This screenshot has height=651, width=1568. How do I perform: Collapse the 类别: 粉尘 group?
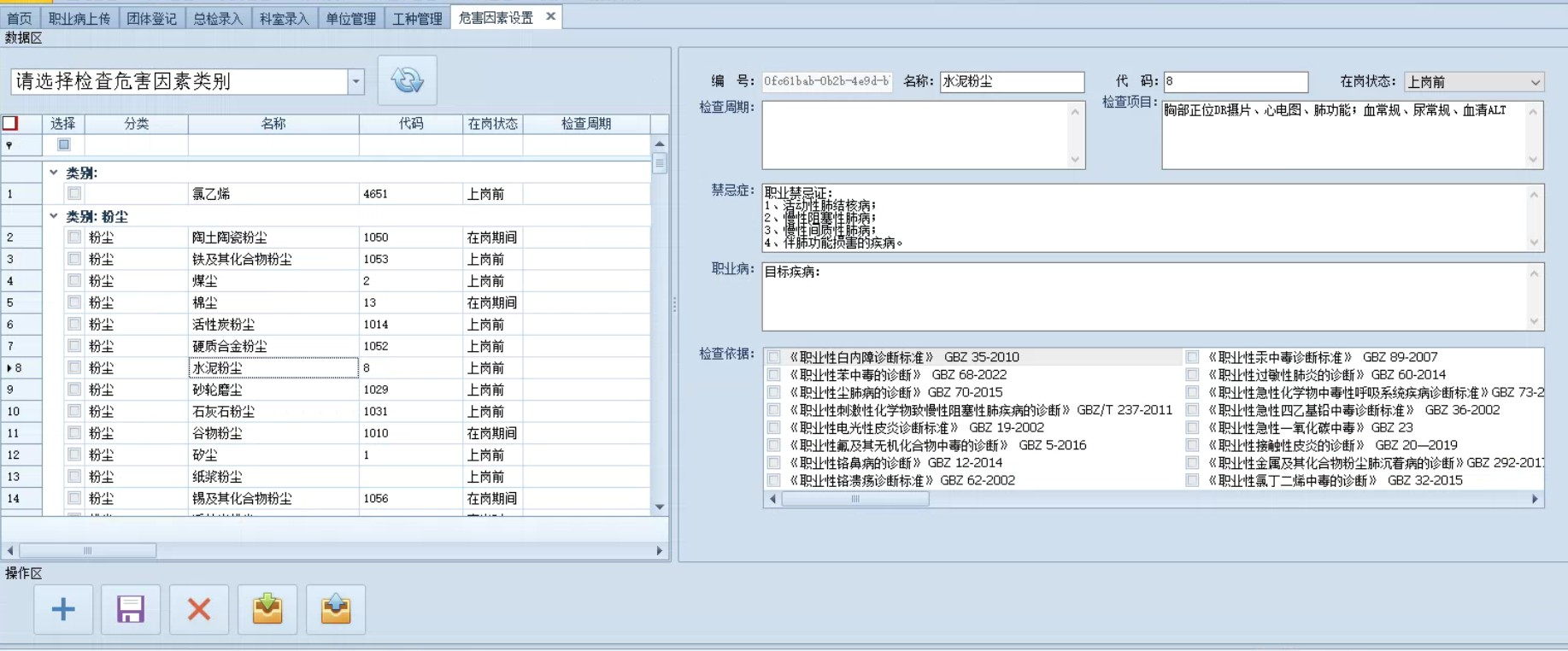click(x=54, y=216)
